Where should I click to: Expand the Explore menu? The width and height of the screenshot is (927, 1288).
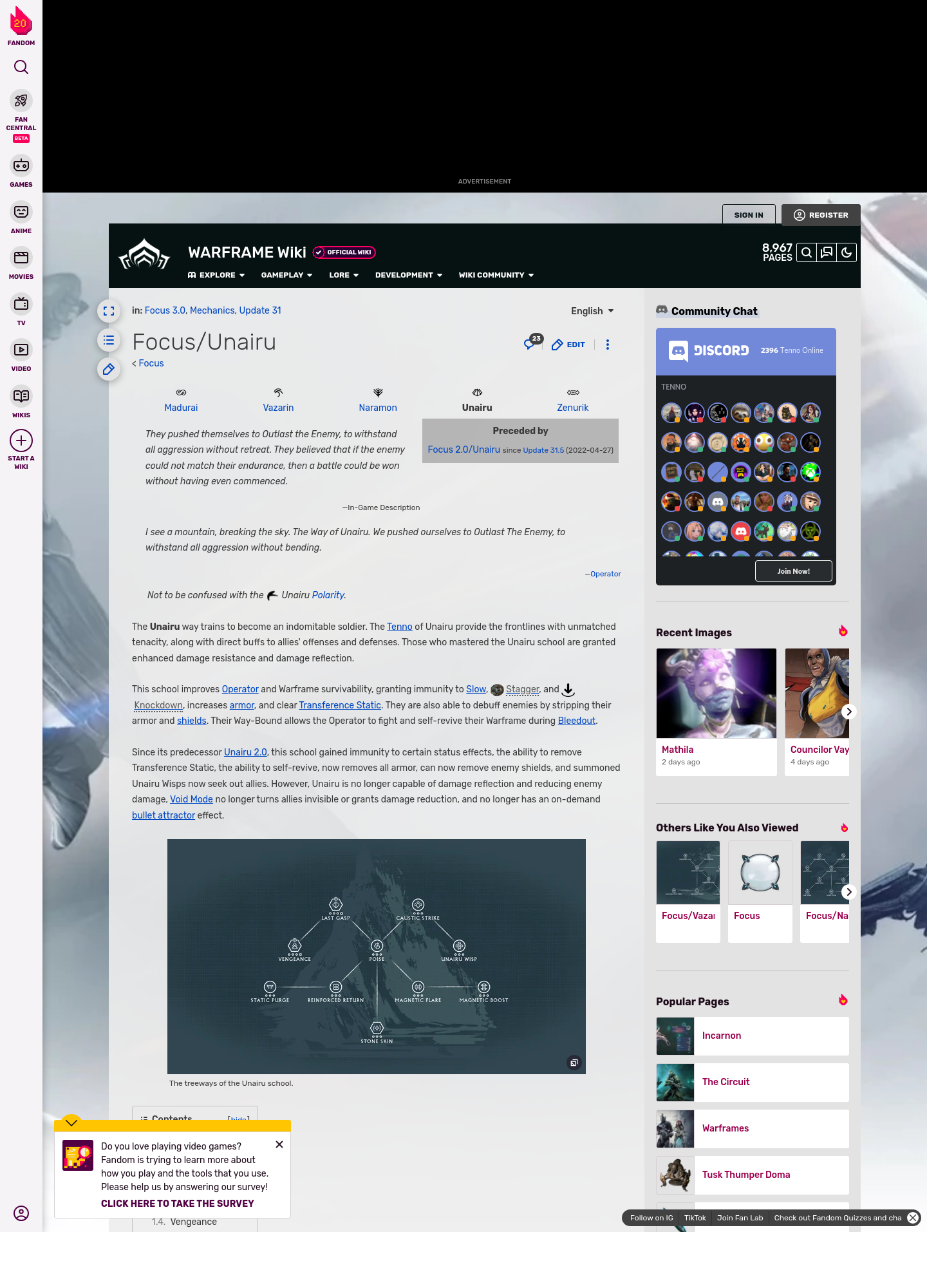click(216, 275)
